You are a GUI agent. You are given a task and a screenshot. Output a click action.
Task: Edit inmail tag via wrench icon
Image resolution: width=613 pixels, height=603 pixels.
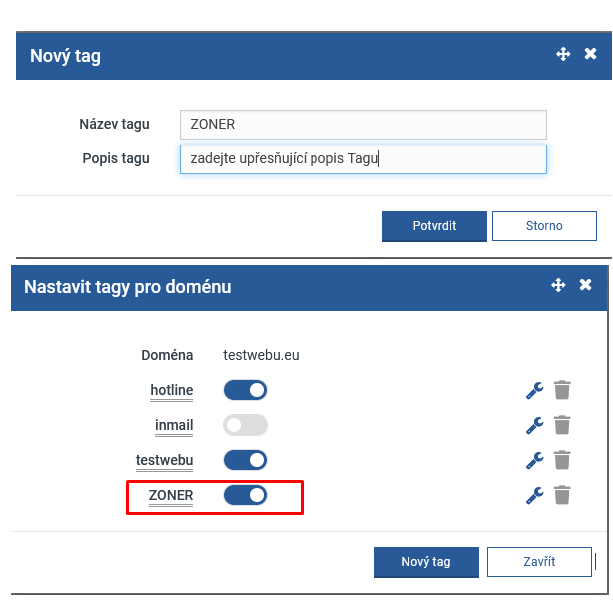coord(534,425)
